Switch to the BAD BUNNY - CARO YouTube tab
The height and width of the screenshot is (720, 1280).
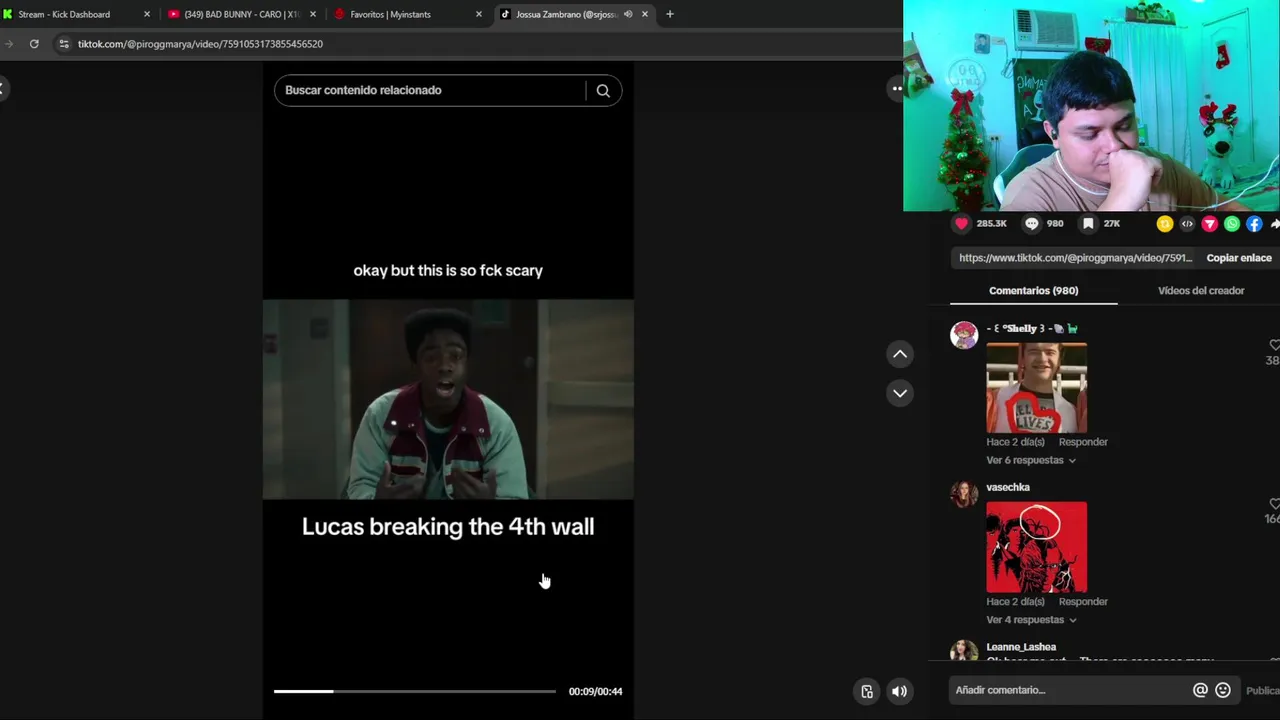click(x=240, y=14)
